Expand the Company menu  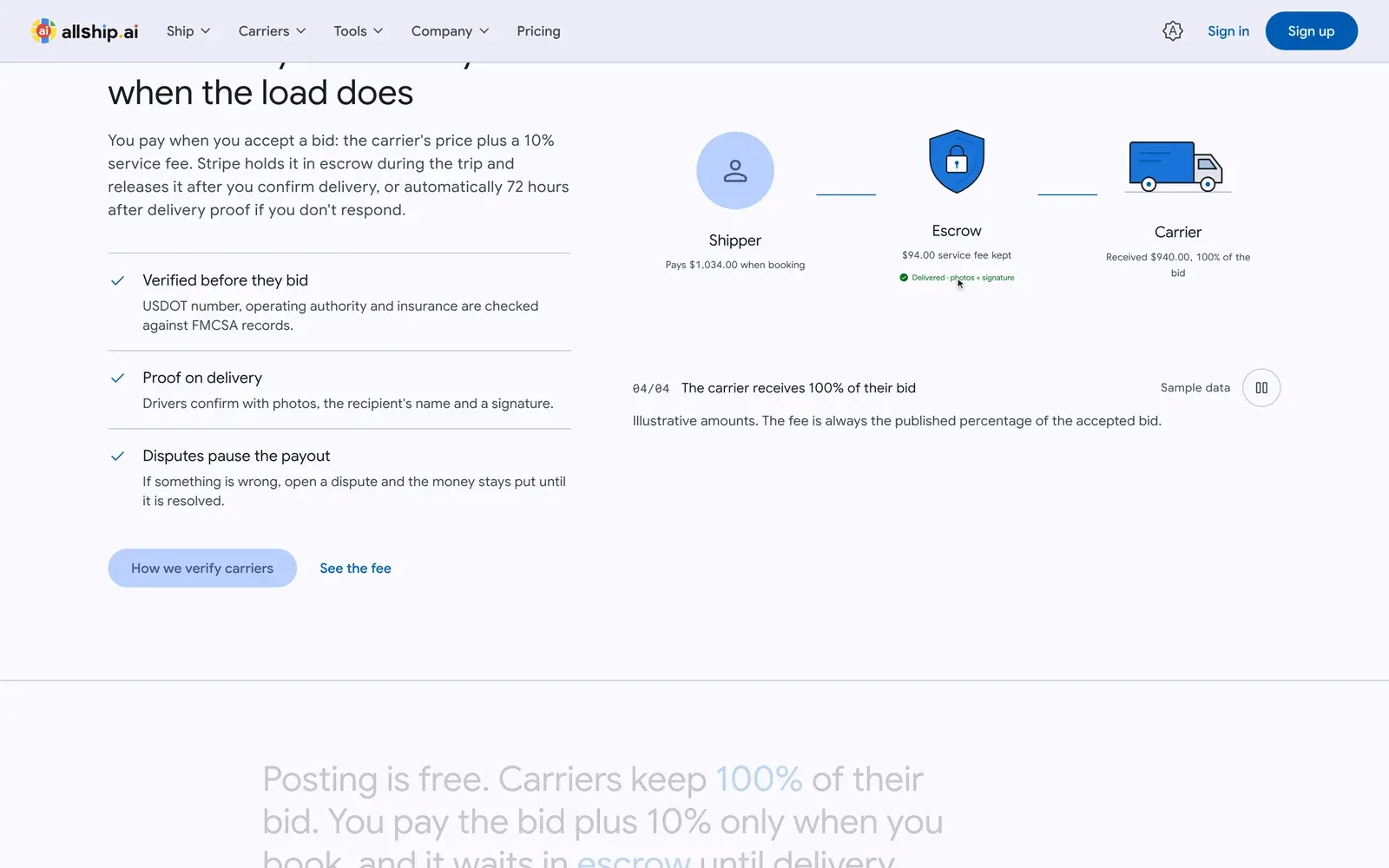[450, 31]
